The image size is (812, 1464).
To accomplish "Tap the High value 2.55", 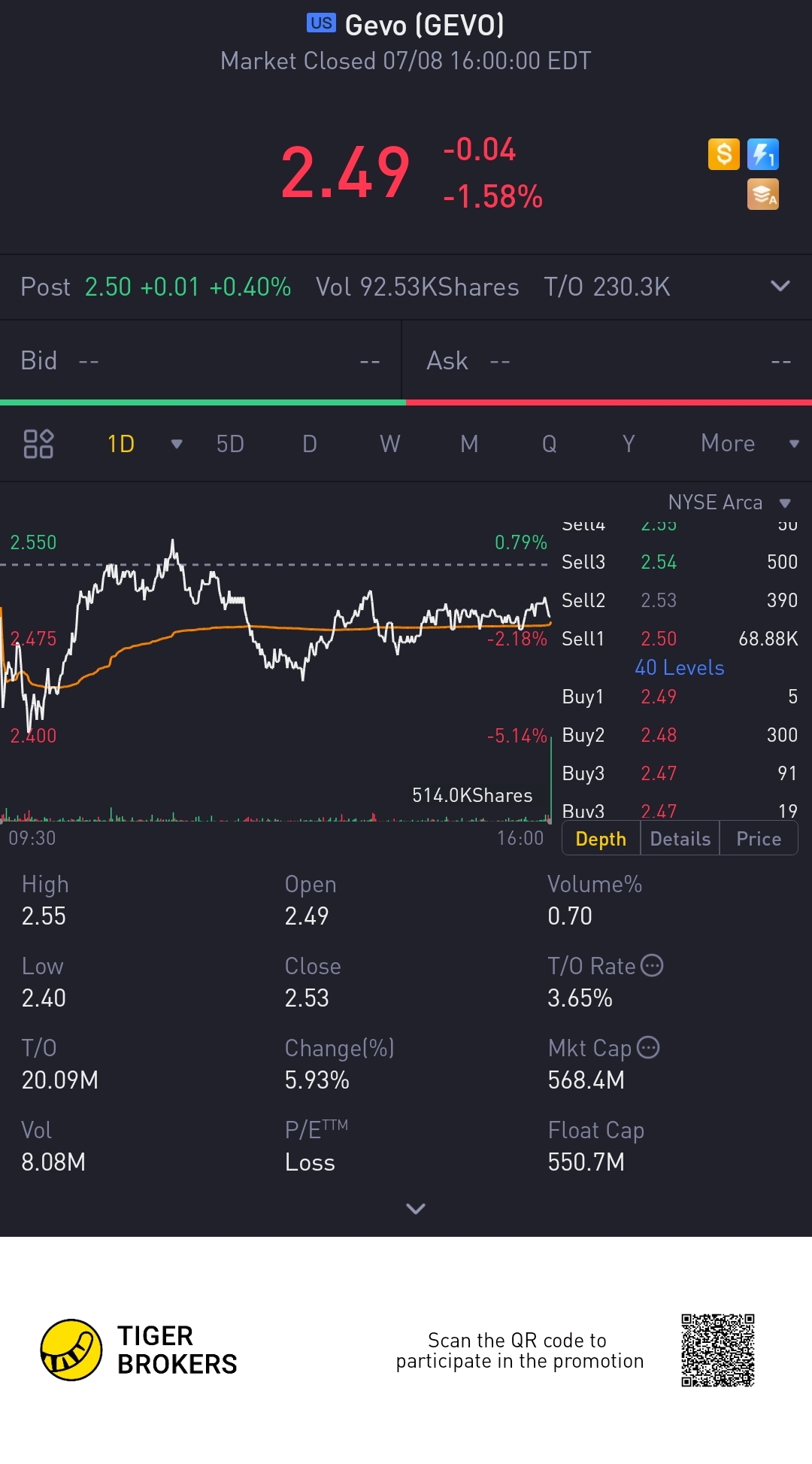I will 44,916.
